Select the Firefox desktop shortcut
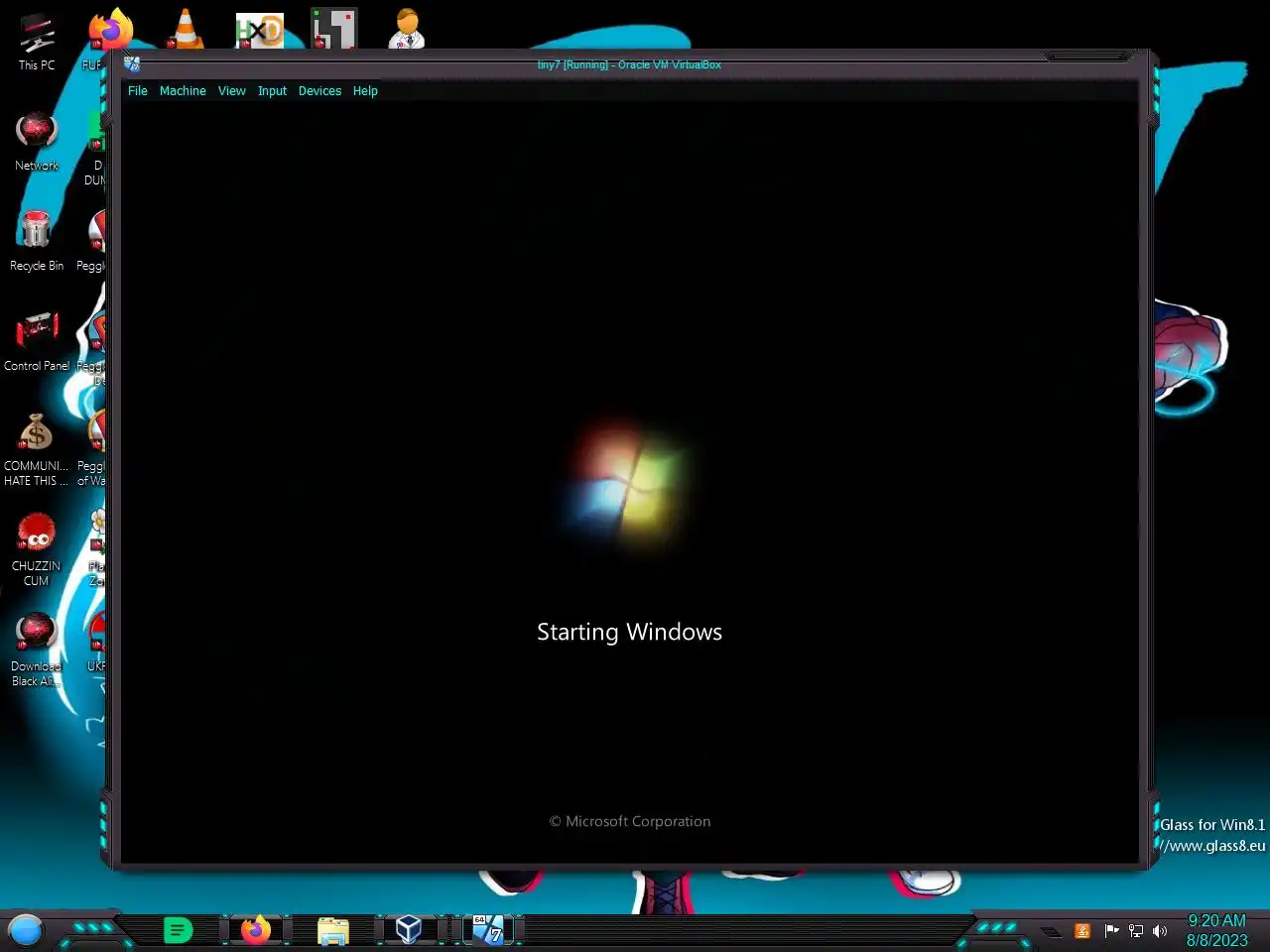The width and height of the screenshot is (1270, 952). [110, 30]
